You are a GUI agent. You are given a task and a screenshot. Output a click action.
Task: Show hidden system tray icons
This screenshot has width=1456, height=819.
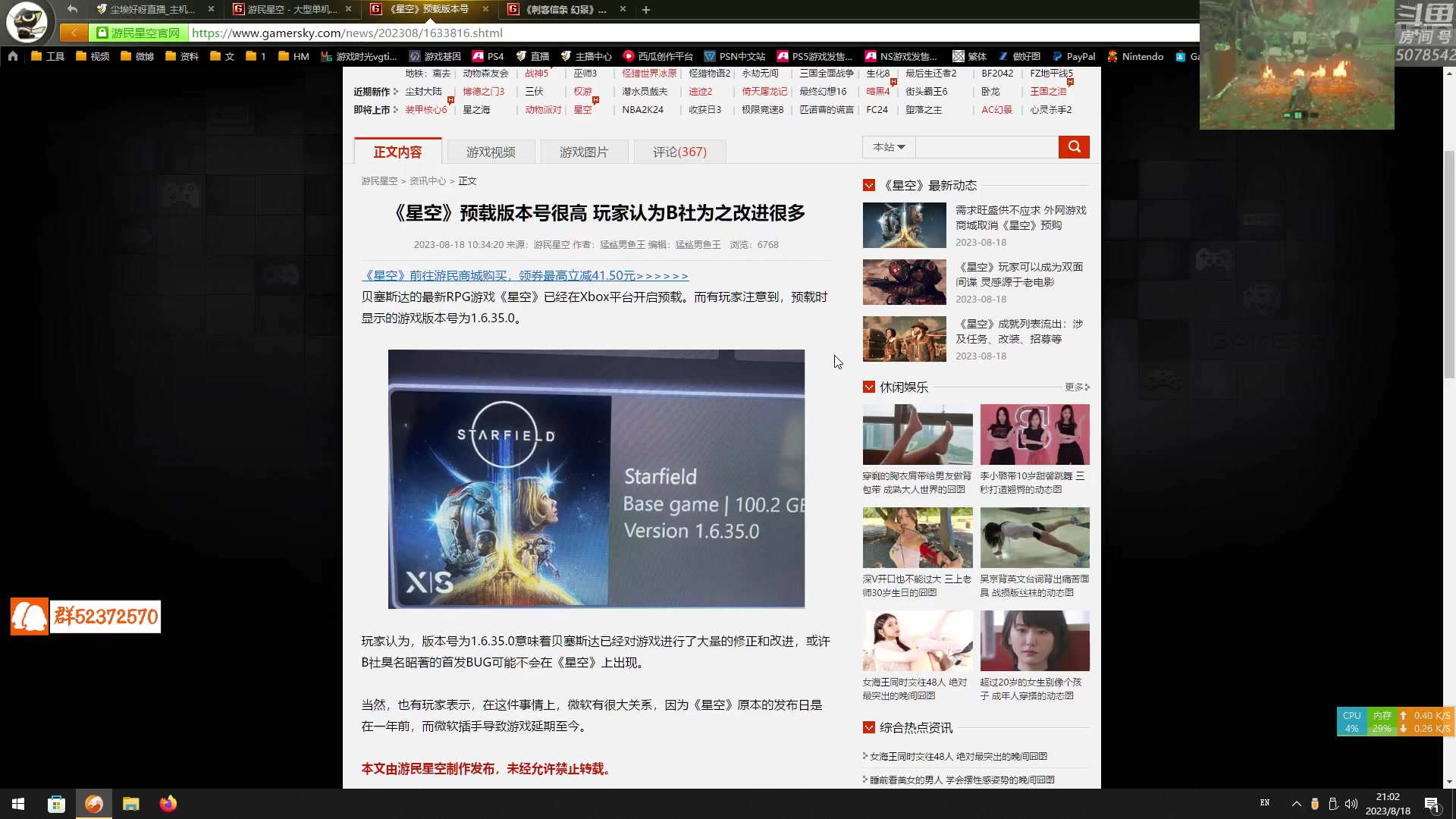click(x=1296, y=804)
